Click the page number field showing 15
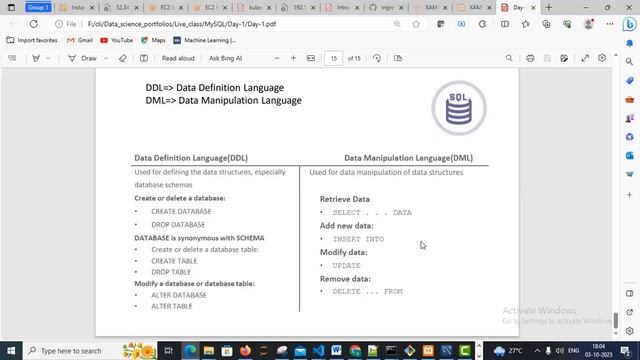This screenshot has height=360, width=640. (333, 58)
